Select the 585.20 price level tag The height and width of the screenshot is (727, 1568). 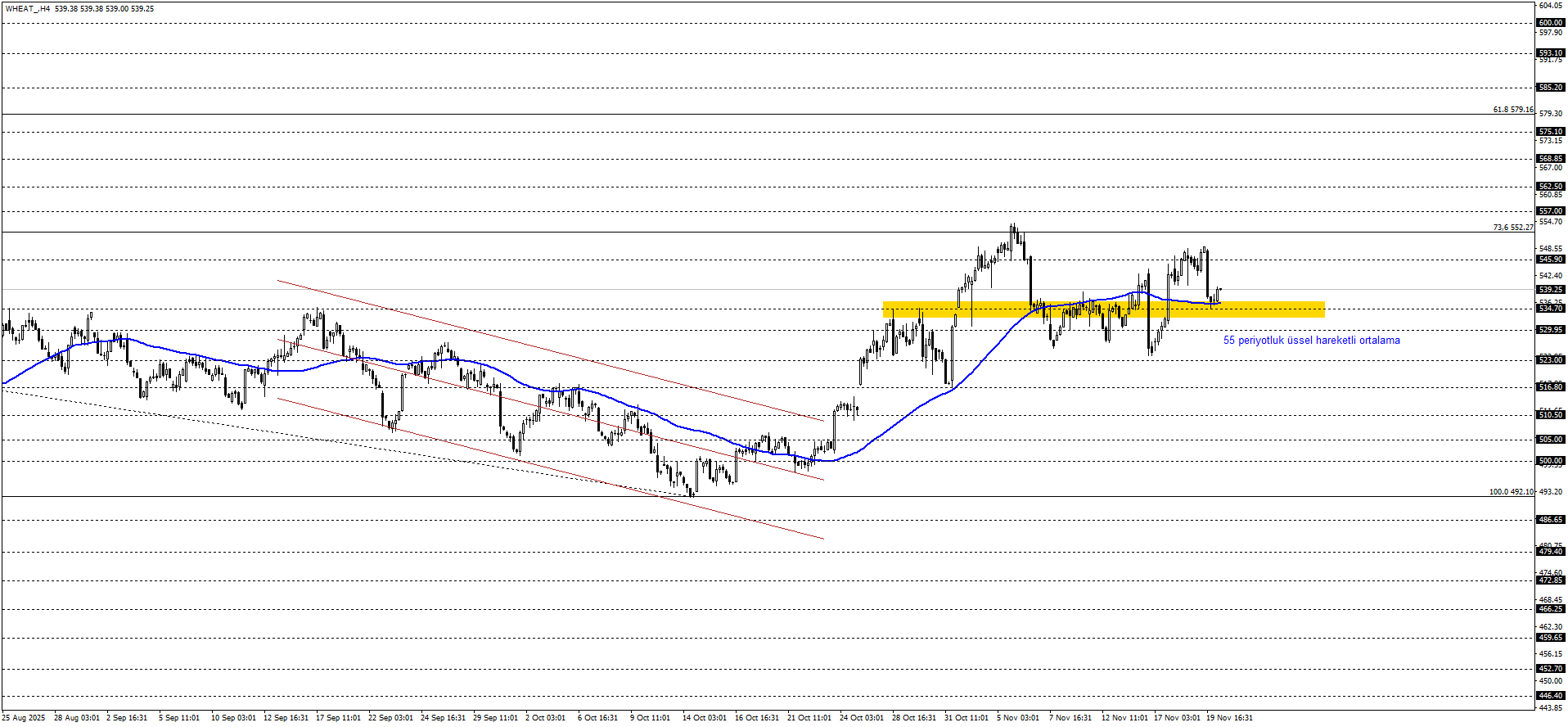tap(1551, 88)
